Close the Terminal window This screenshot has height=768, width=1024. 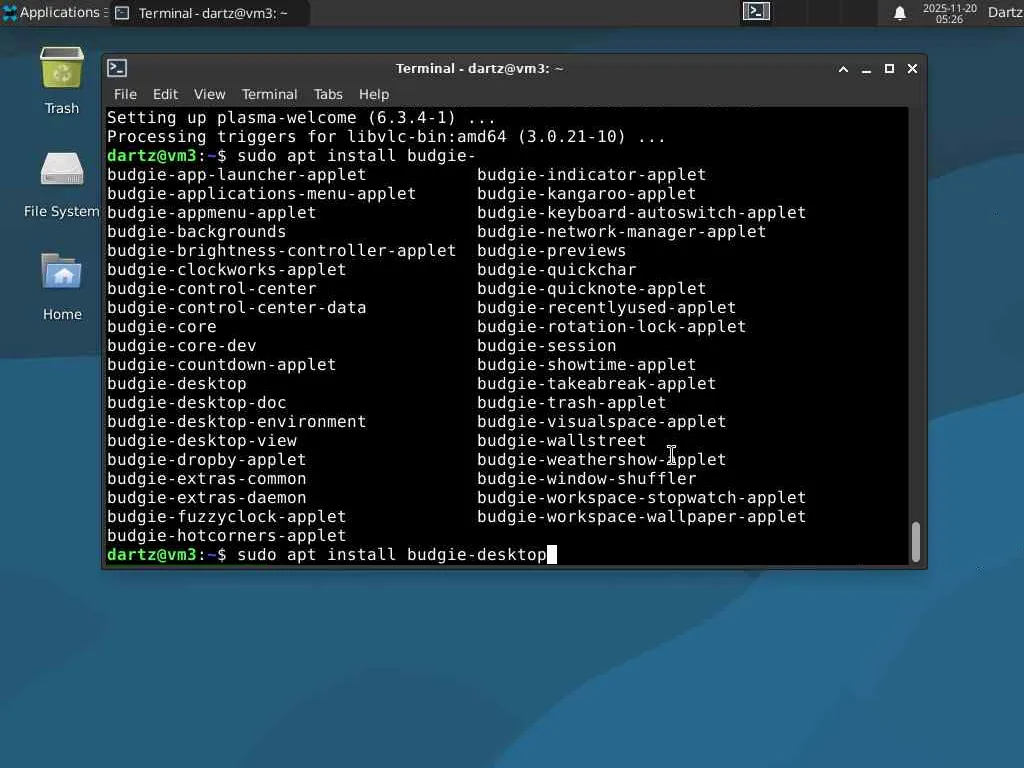(912, 69)
